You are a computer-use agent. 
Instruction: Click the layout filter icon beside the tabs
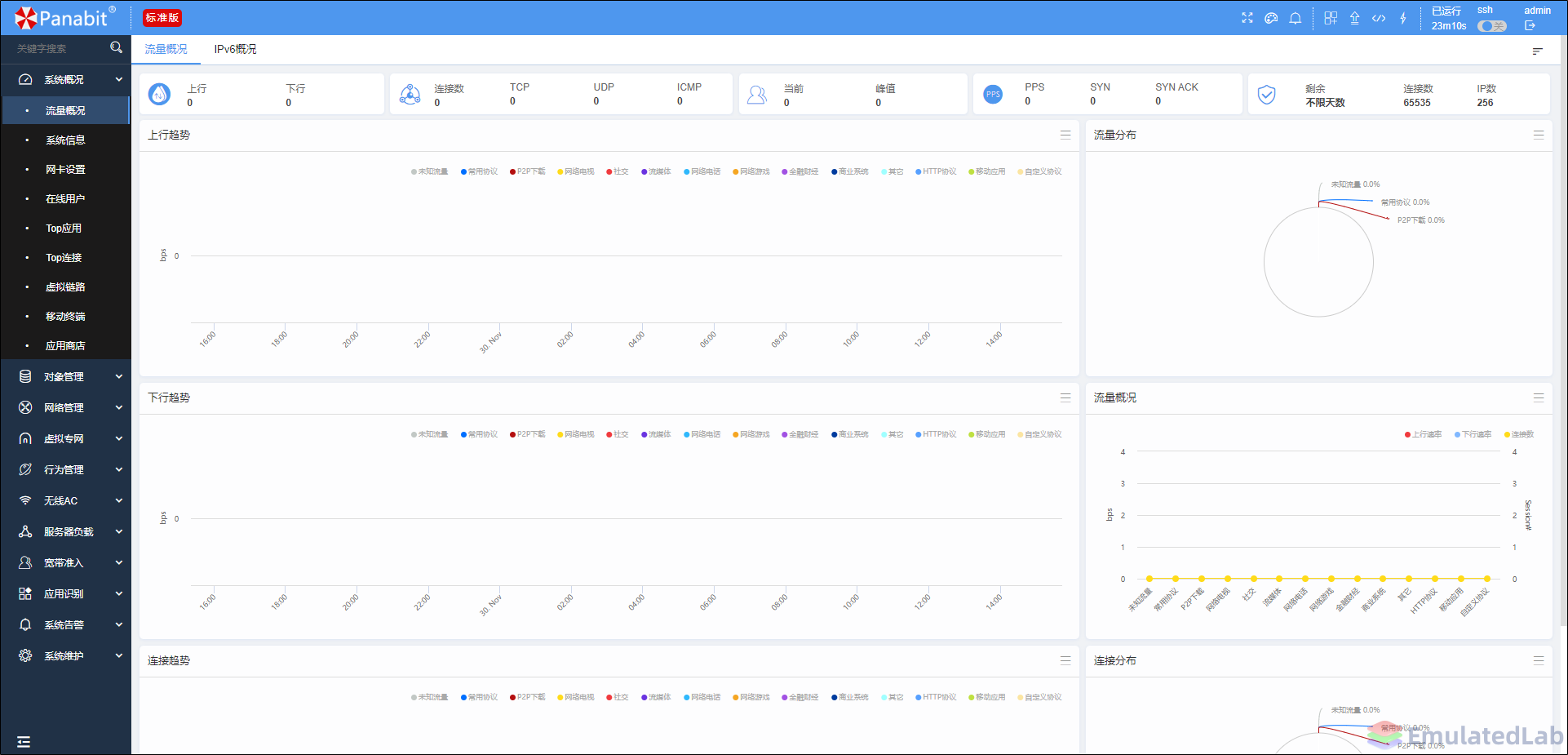coord(1537,51)
